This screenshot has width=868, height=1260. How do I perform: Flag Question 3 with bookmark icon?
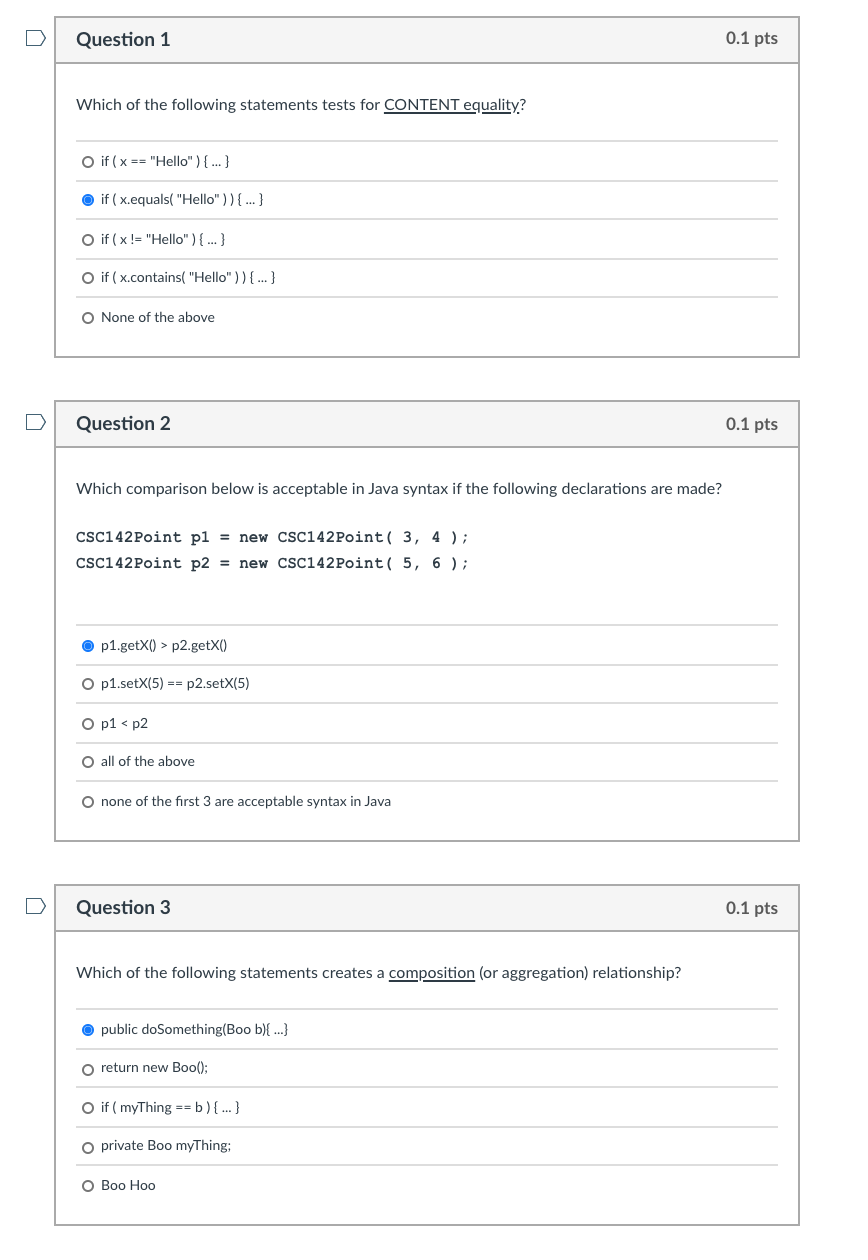35,907
